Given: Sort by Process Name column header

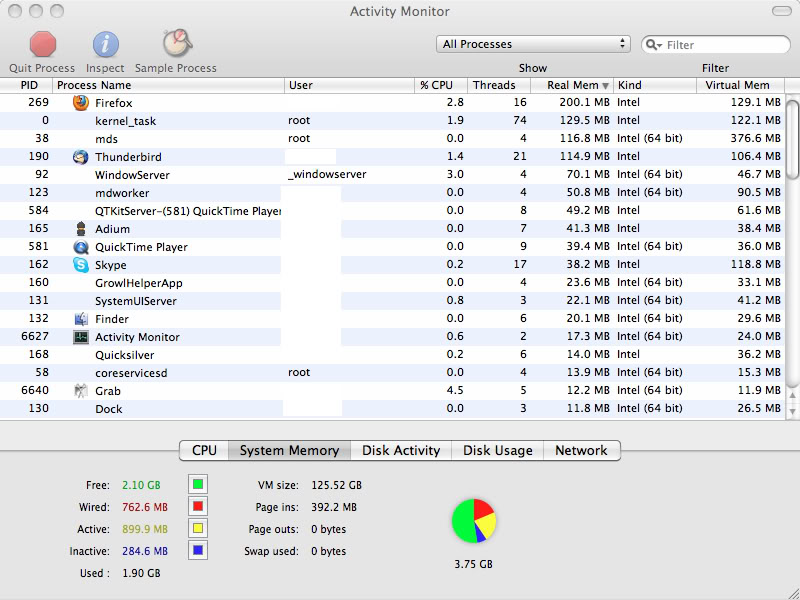Looking at the screenshot, I should coord(168,85).
